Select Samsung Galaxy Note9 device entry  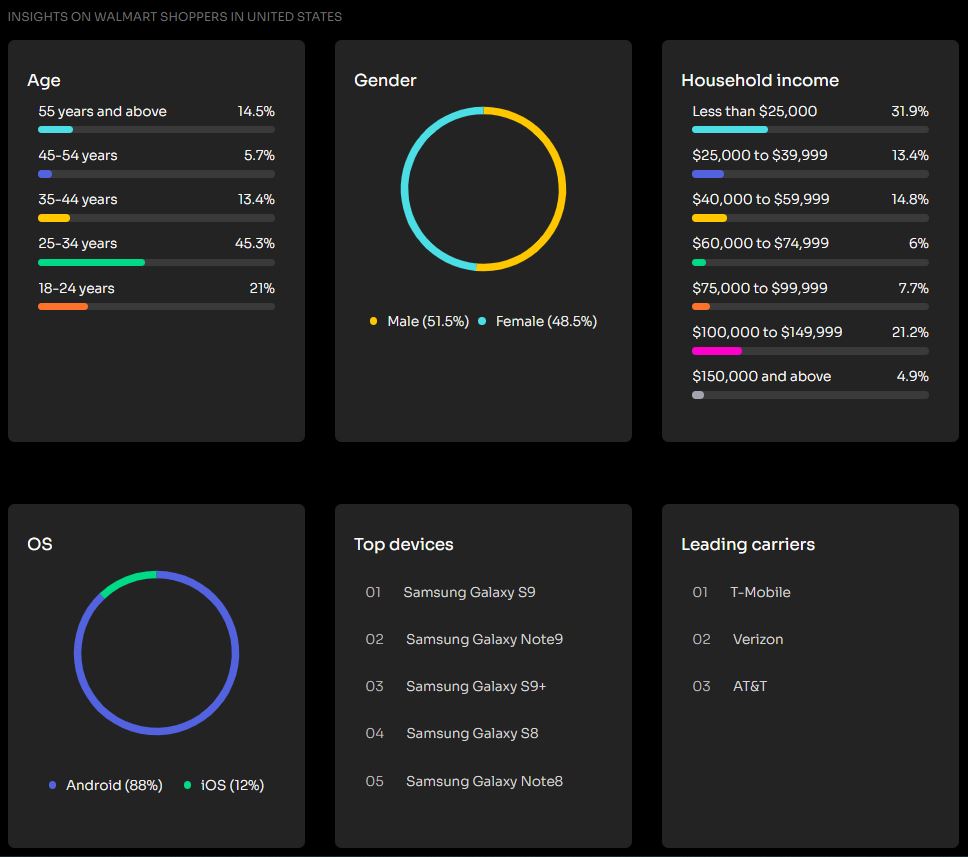click(484, 639)
